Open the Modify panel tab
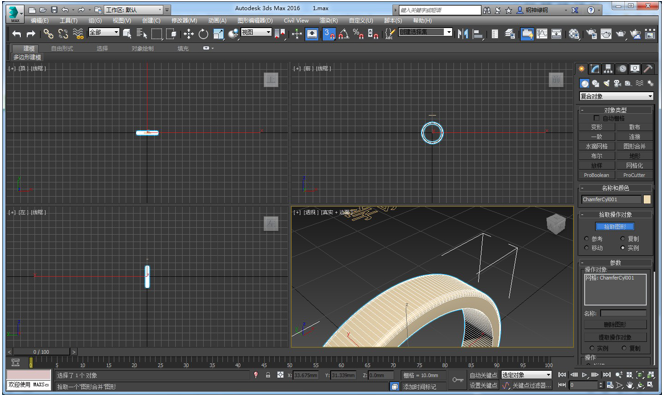 click(595, 69)
